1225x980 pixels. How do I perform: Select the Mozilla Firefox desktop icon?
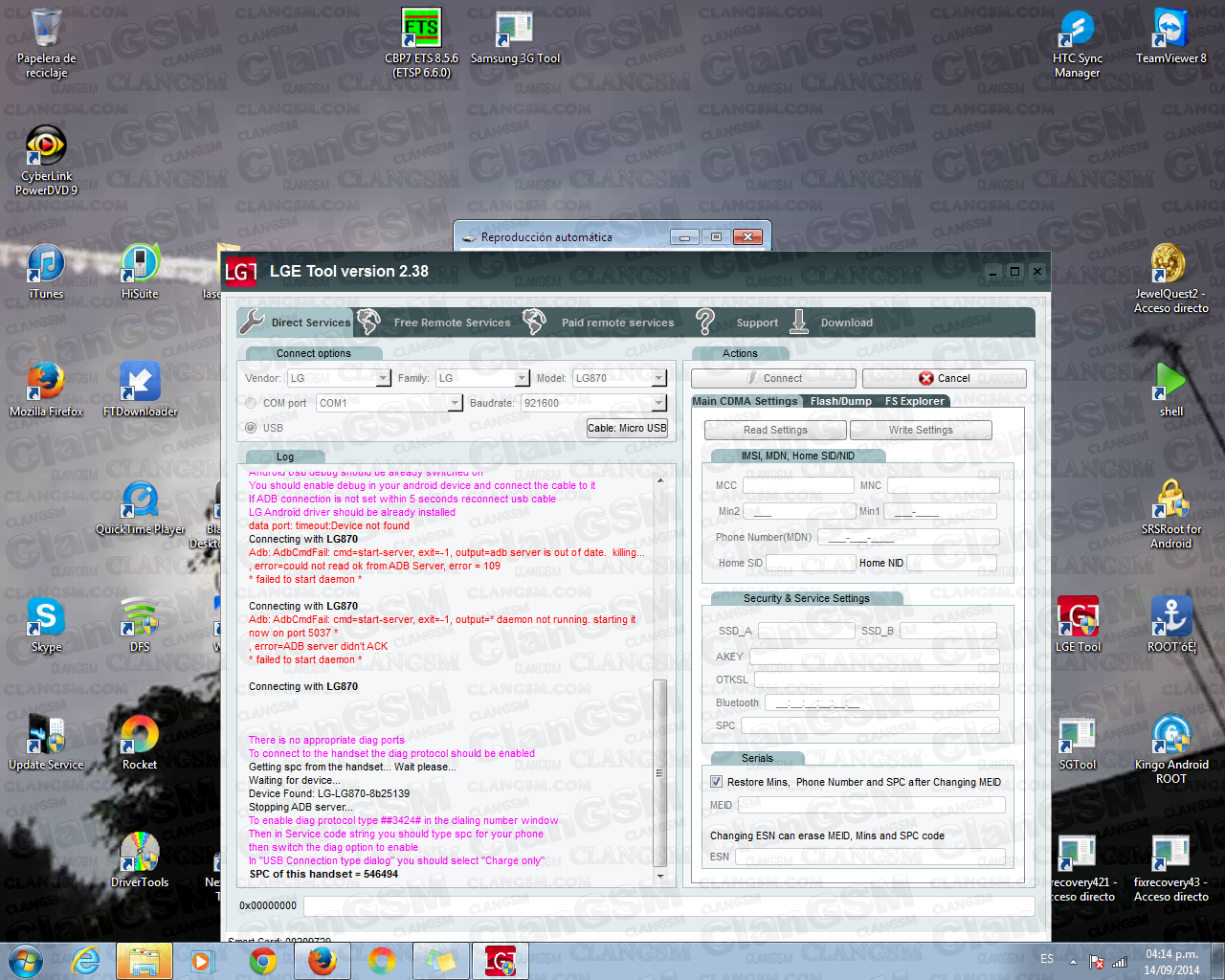tap(46, 390)
